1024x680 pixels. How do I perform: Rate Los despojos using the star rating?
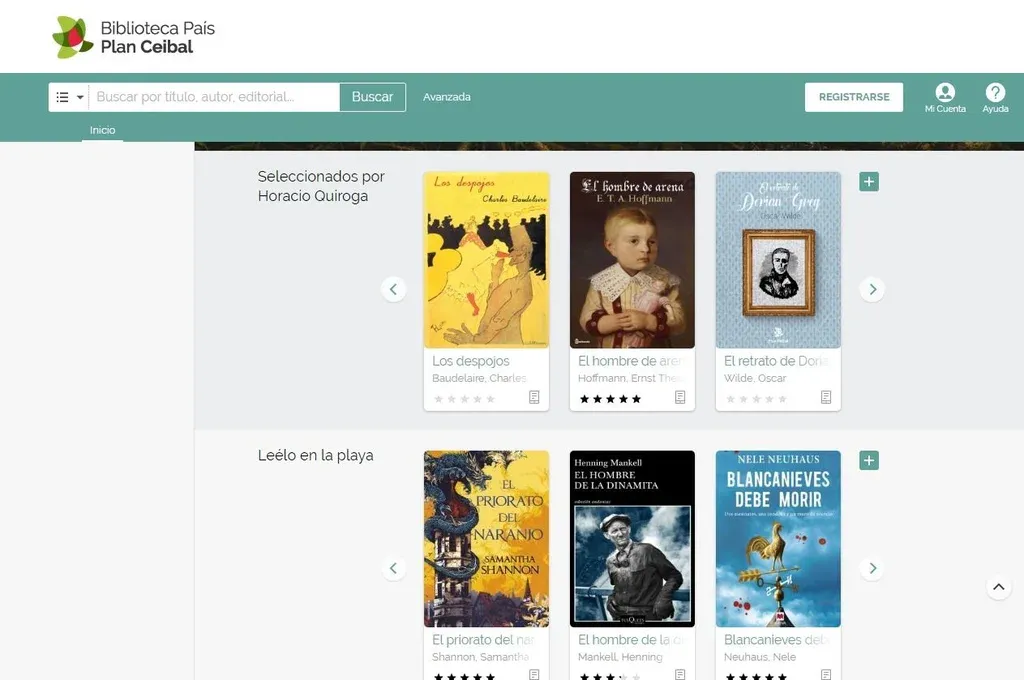[x=463, y=399]
